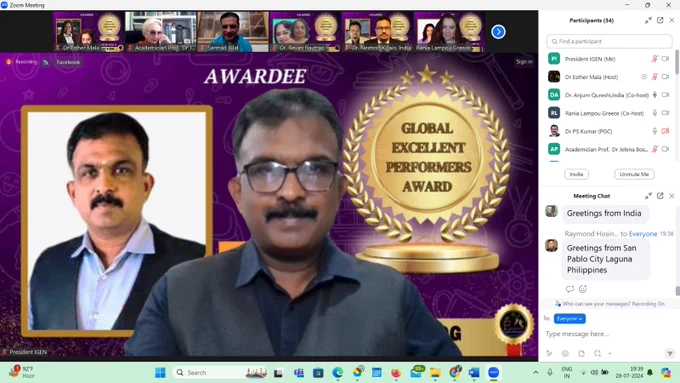Open the notification bell in the system tray
This screenshot has height=383, width=680.
(650, 373)
